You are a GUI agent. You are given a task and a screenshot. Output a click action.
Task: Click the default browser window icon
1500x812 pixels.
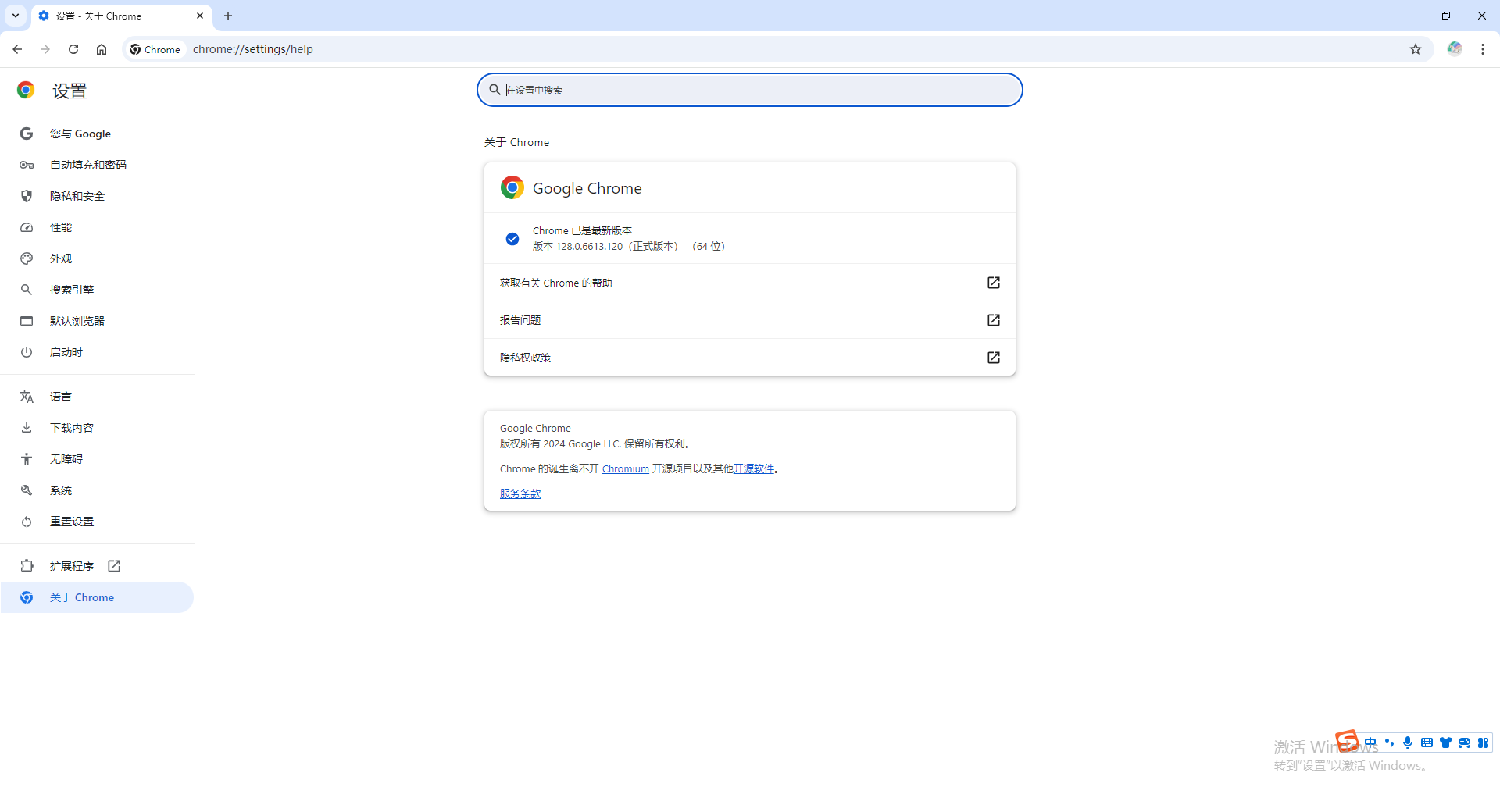coord(27,321)
